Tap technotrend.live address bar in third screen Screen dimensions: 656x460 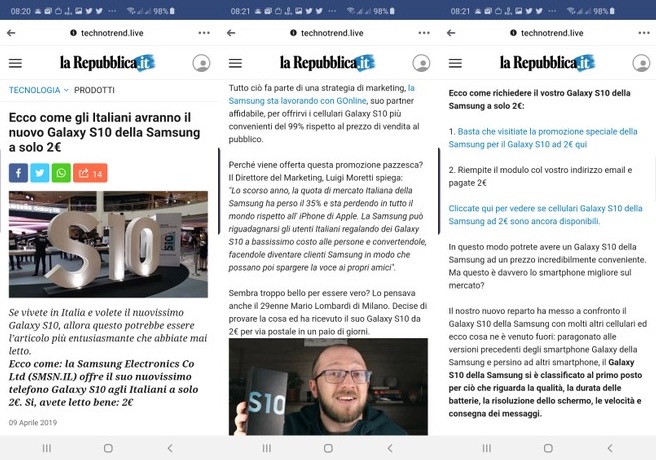tap(546, 33)
